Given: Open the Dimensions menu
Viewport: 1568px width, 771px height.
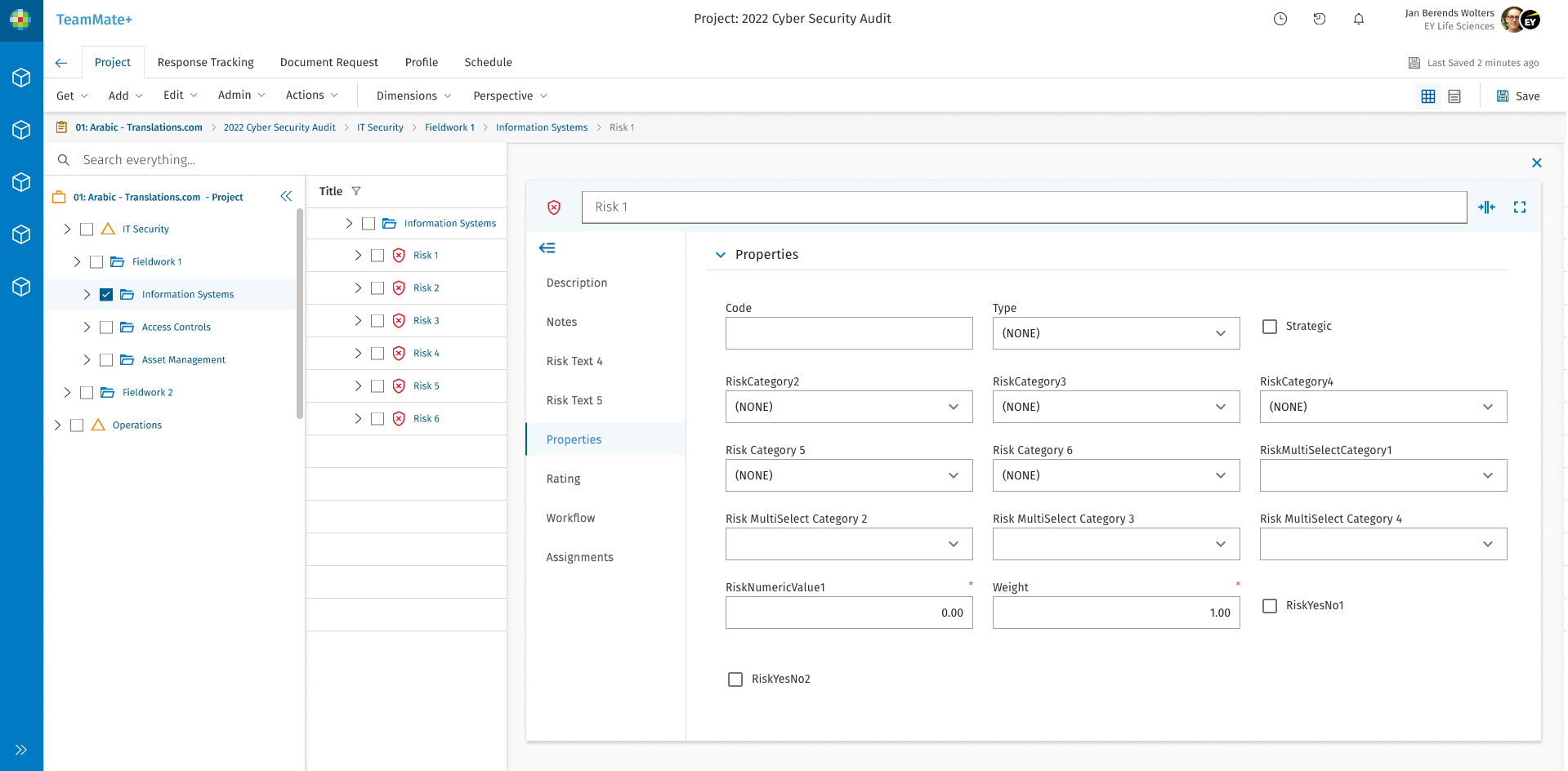Looking at the screenshot, I should pos(413,96).
